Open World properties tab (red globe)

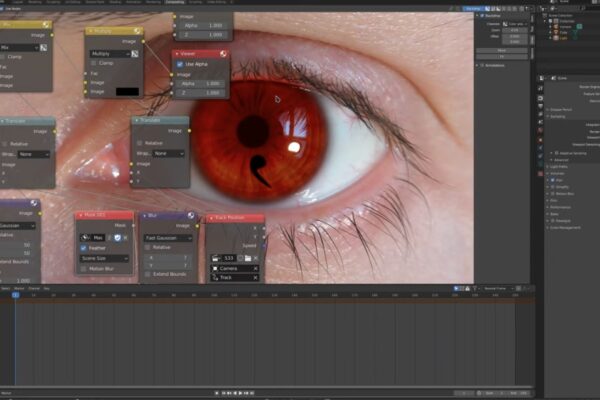(x=540, y=130)
